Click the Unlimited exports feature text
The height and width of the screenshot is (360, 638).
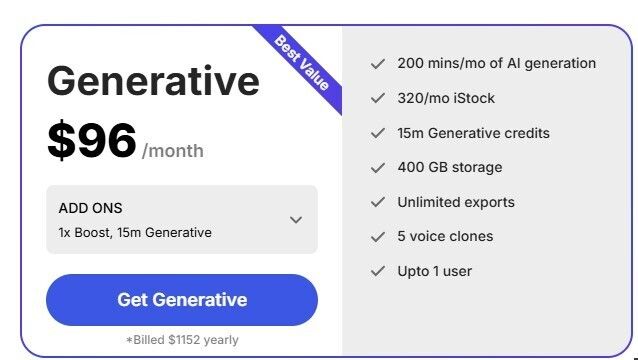[x=456, y=202]
